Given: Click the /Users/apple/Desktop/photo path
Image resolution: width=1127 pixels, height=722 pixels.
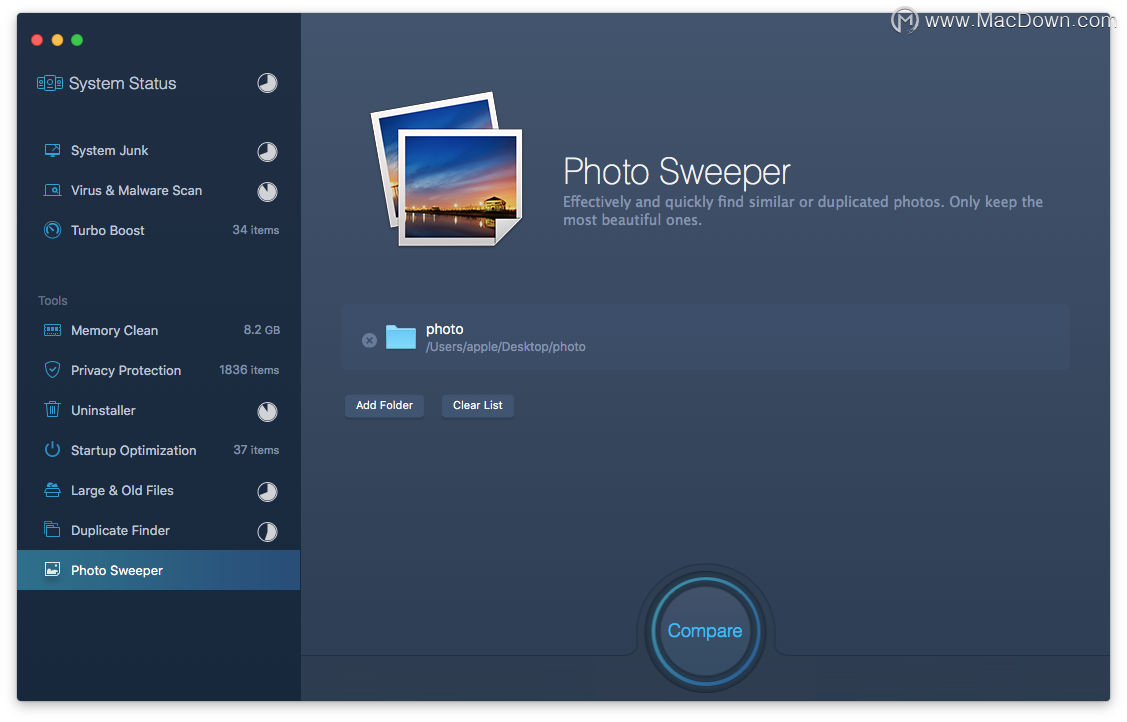Looking at the screenshot, I should pyautogui.click(x=505, y=347).
